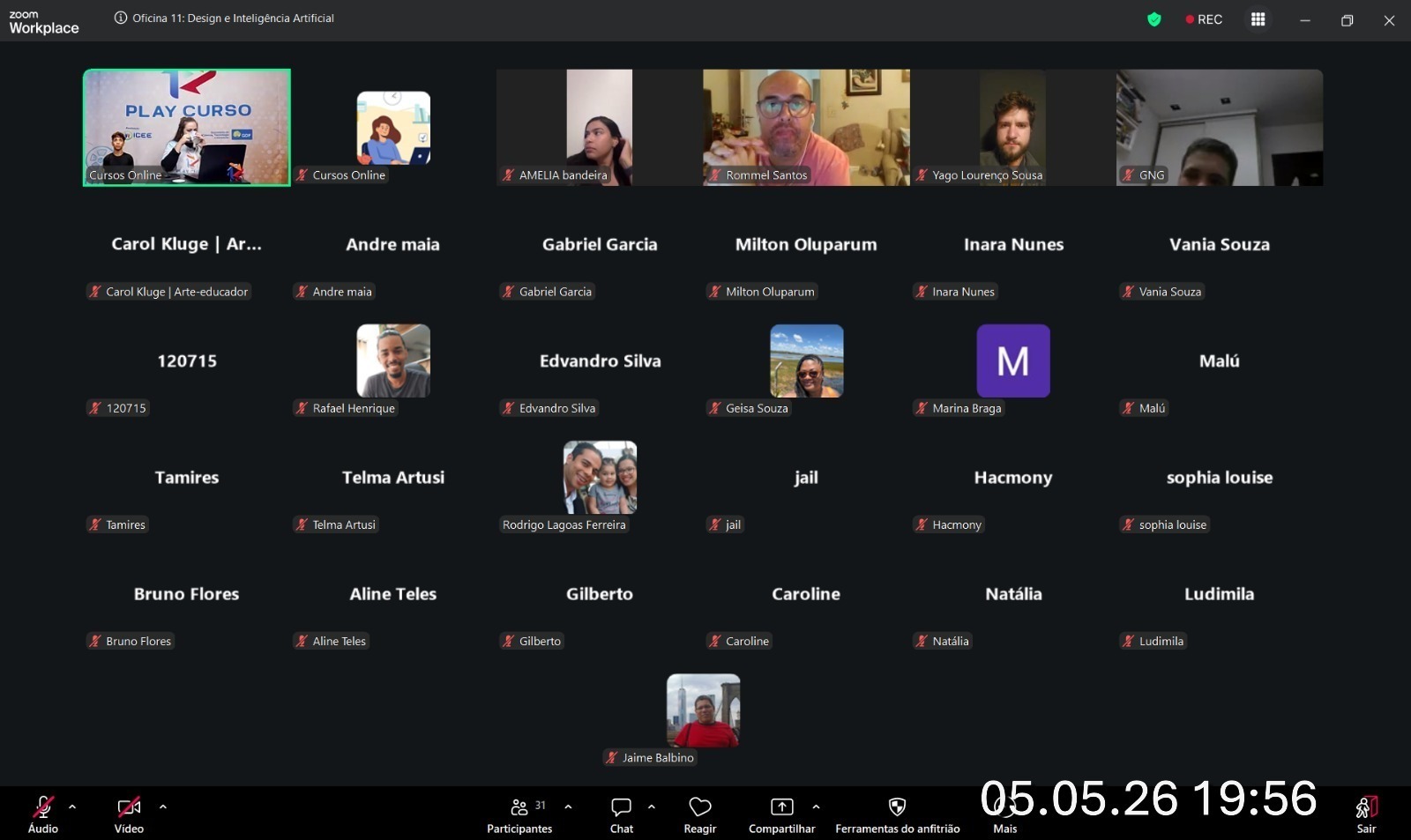Open Ferramentas do anfitrião shield icon
This screenshot has width=1411, height=840.
pos(897,807)
